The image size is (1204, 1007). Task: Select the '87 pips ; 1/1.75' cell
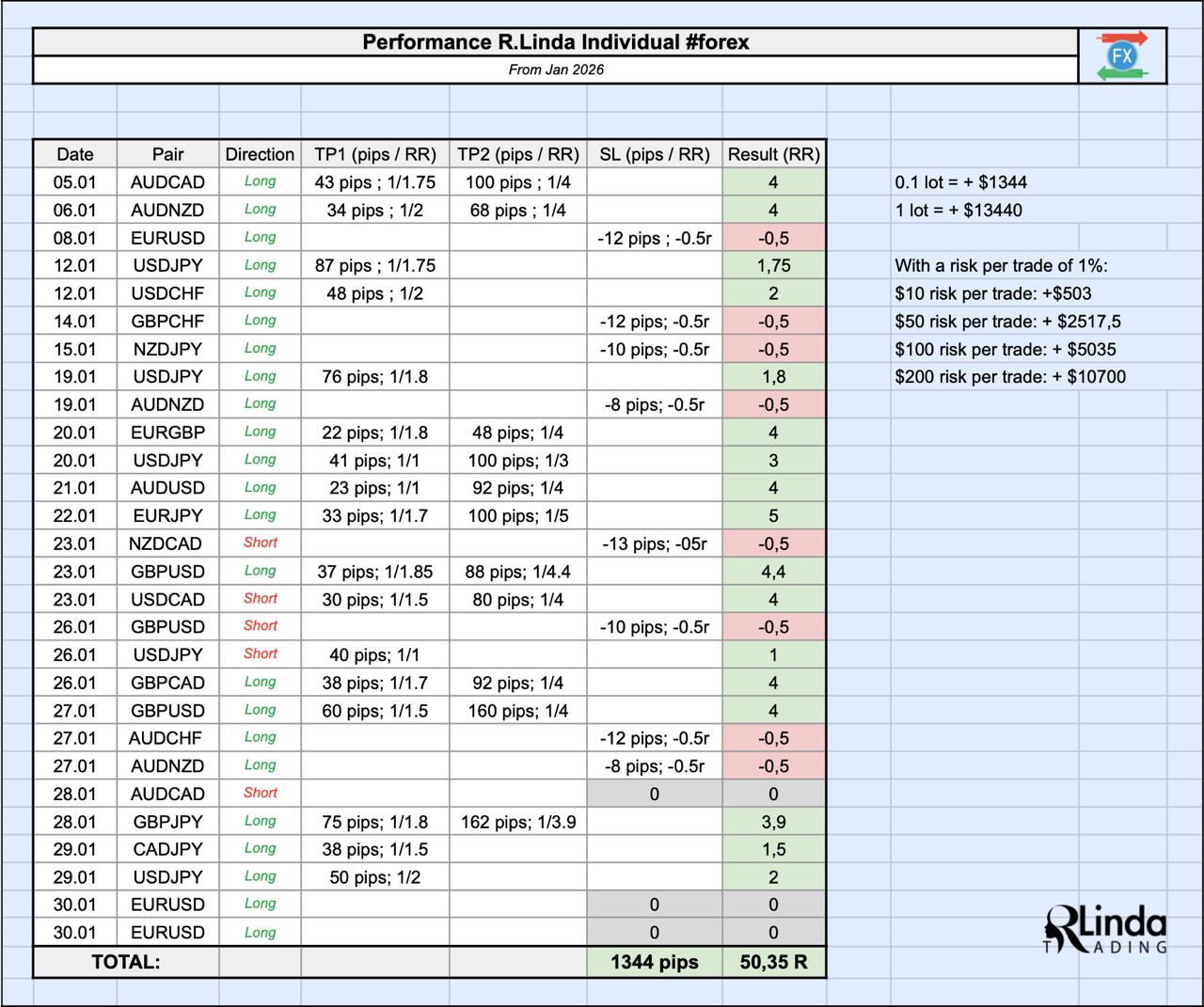click(x=375, y=265)
